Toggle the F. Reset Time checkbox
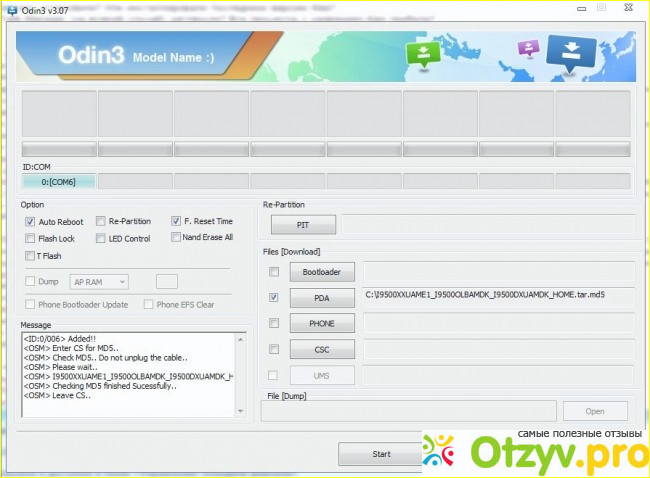The height and width of the screenshot is (478, 650). 176,221
